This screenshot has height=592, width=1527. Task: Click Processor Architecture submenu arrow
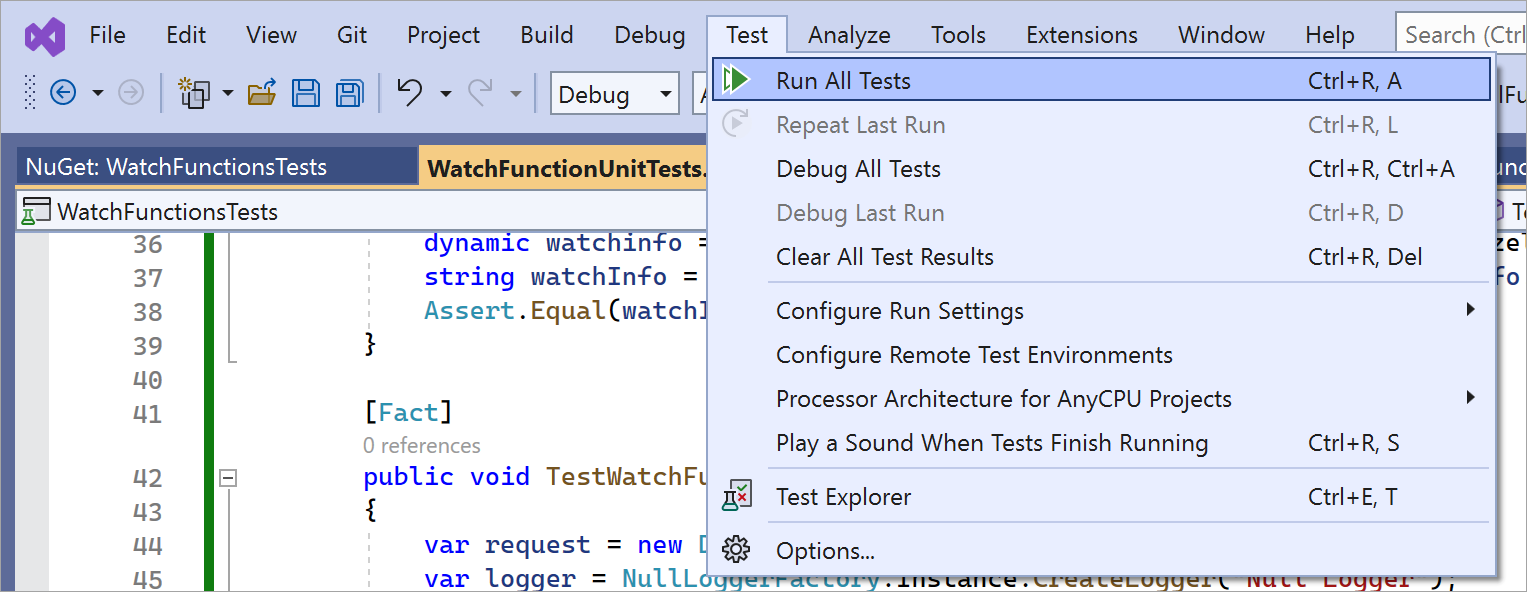1471,398
